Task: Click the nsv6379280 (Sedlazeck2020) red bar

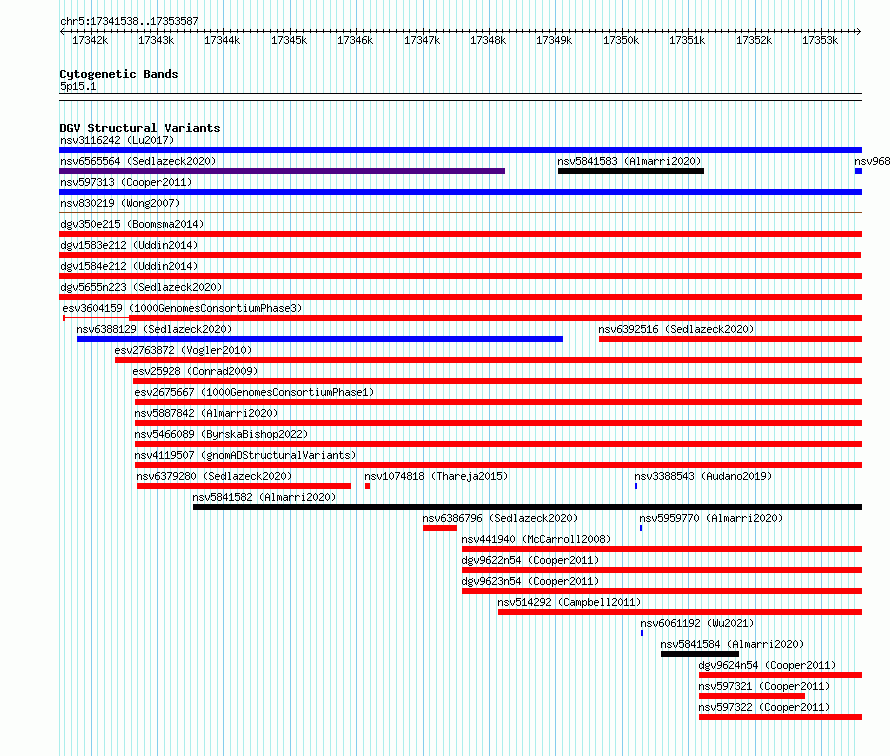Action: click(x=244, y=486)
